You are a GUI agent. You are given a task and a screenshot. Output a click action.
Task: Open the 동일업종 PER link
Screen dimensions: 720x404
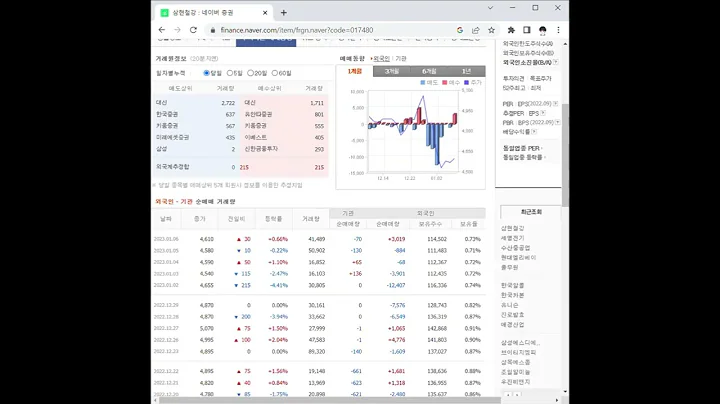pos(521,148)
